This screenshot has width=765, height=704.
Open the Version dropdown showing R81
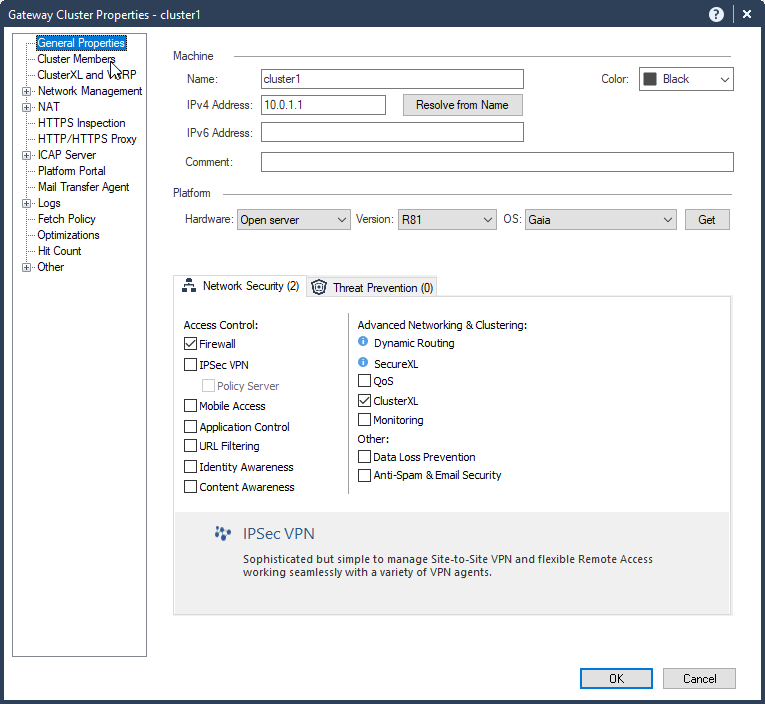tap(447, 220)
